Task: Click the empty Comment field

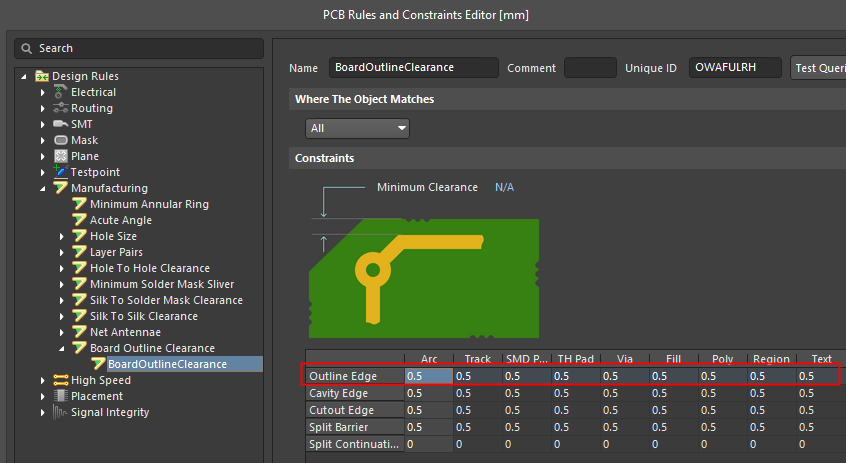Action: tap(590, 68)
